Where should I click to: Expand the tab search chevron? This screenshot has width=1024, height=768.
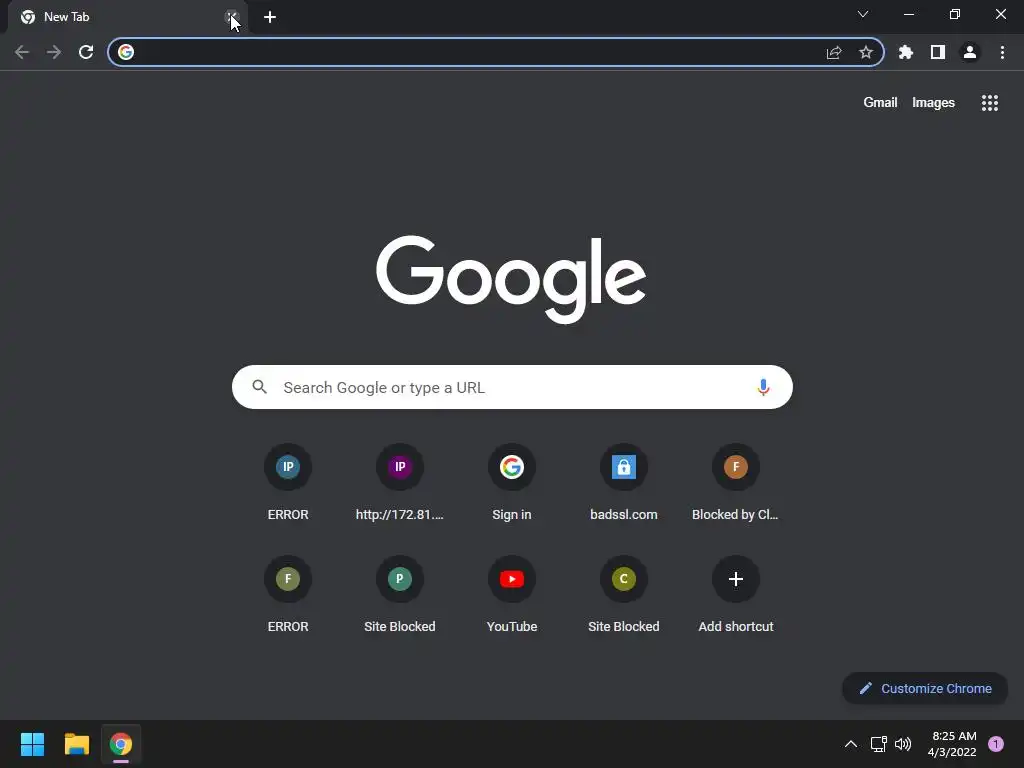[x=863, y=14]
